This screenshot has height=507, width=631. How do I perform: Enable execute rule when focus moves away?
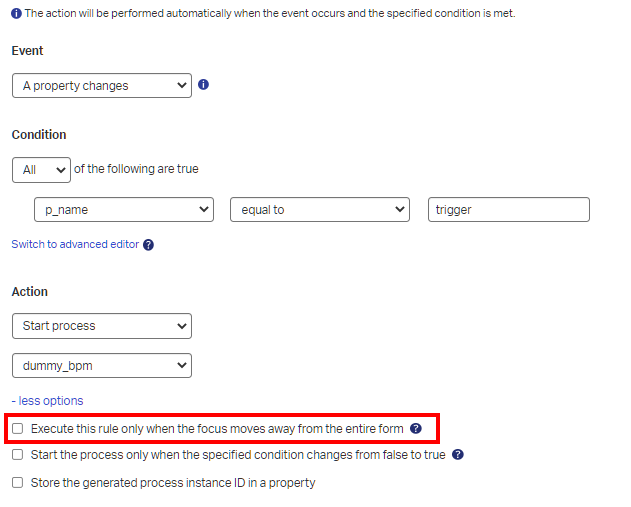(x=18, y=429)
